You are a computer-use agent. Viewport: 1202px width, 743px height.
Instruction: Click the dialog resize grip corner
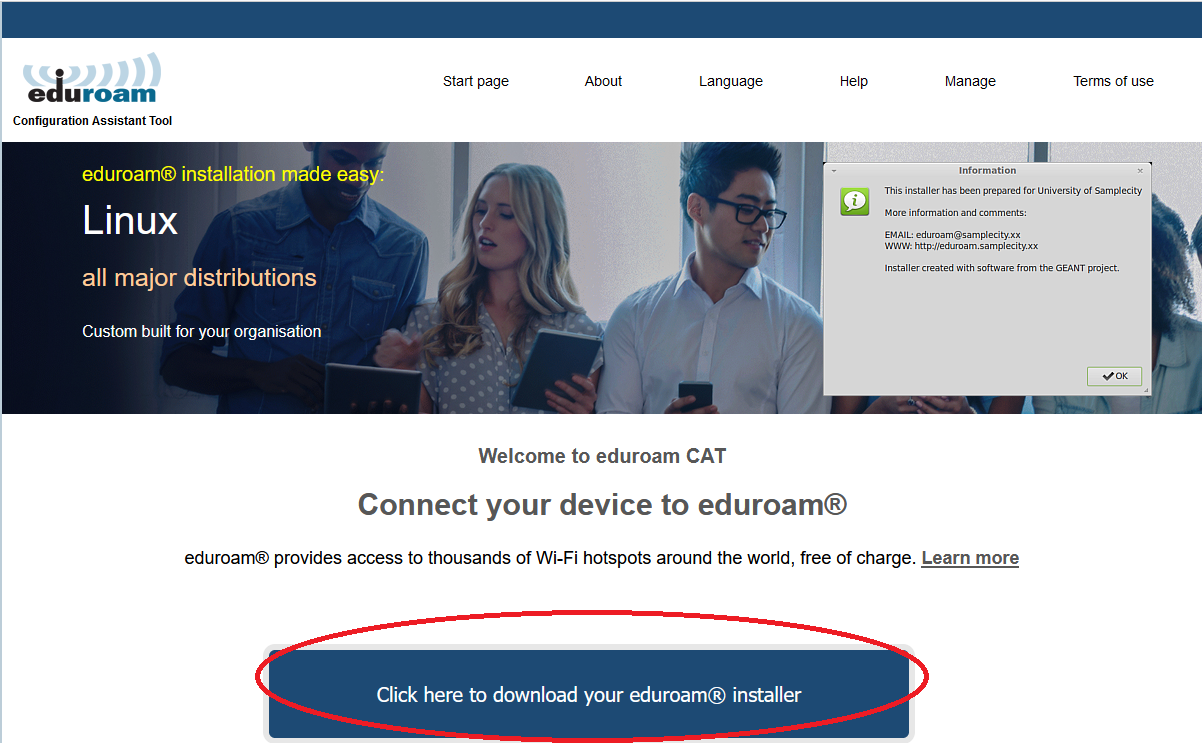(1146, 390)
